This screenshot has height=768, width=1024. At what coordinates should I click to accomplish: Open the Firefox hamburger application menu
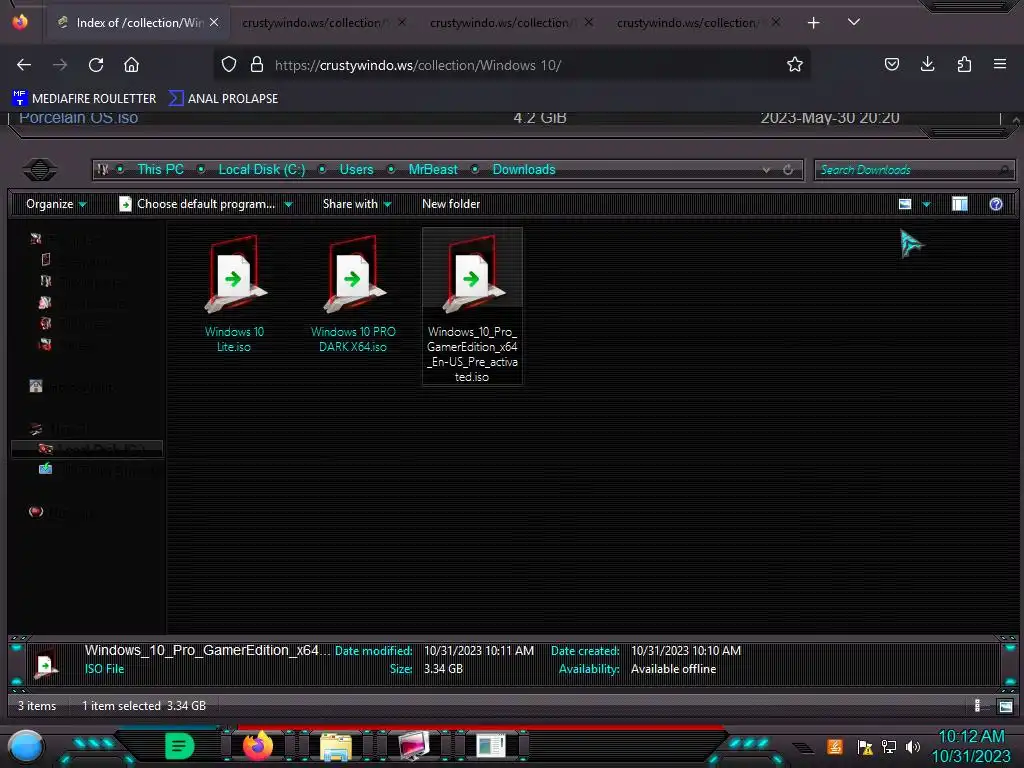[x=999, y=65]
